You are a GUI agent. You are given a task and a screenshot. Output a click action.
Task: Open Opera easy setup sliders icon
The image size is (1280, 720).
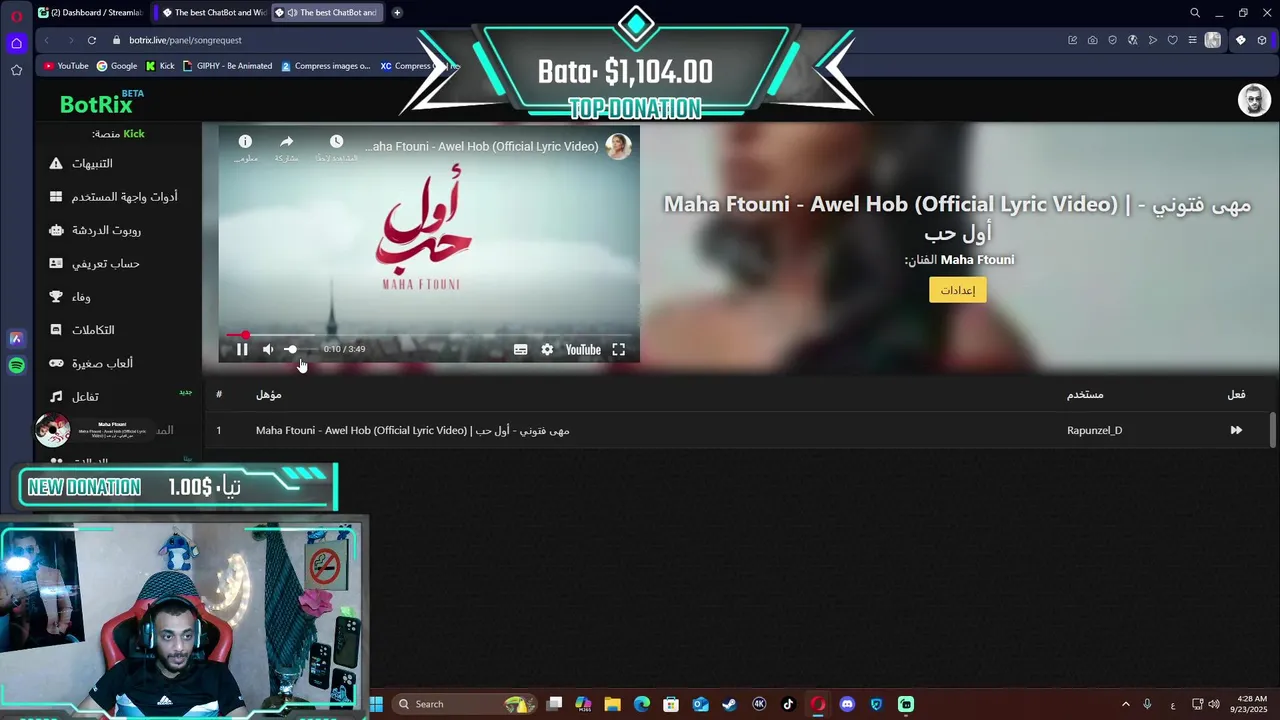coord(1192,40)
